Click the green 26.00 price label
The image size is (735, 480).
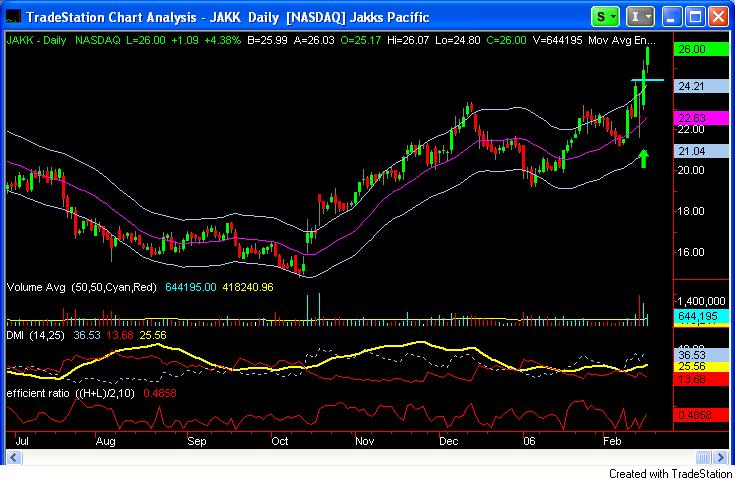pyautogui.click(x=701, y=49)
